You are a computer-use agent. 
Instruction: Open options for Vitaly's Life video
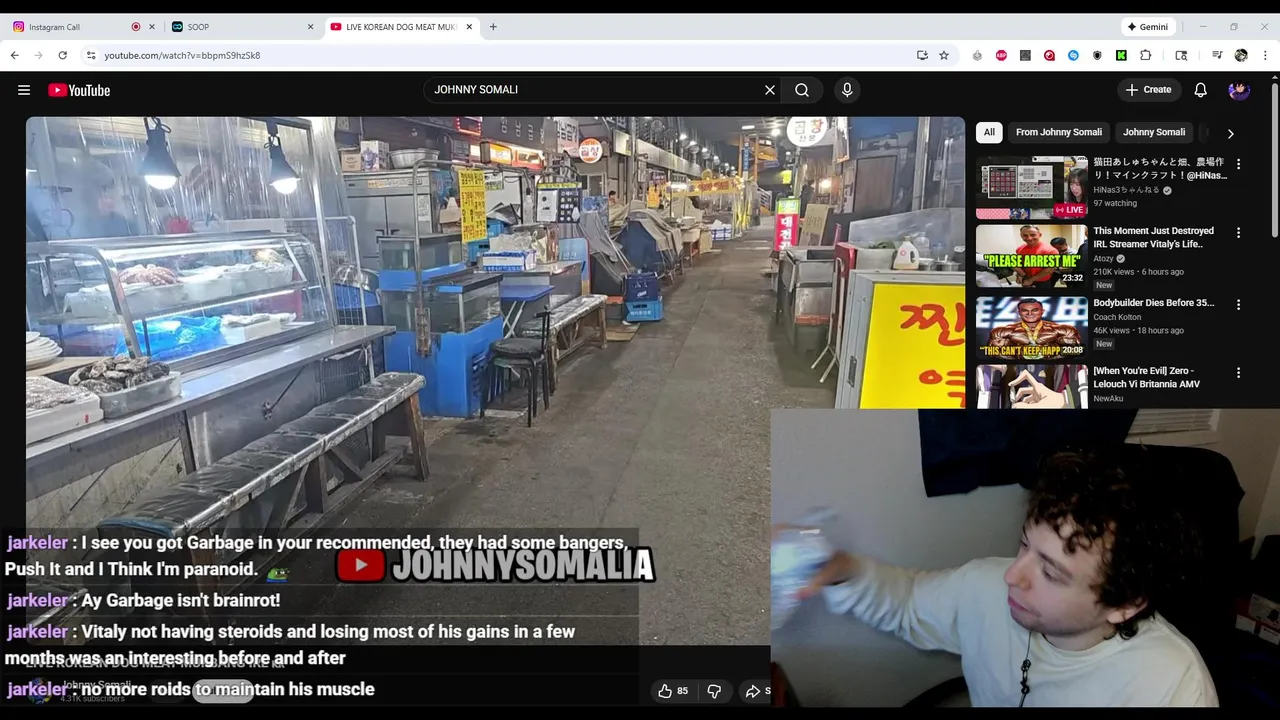[1238, 233]
